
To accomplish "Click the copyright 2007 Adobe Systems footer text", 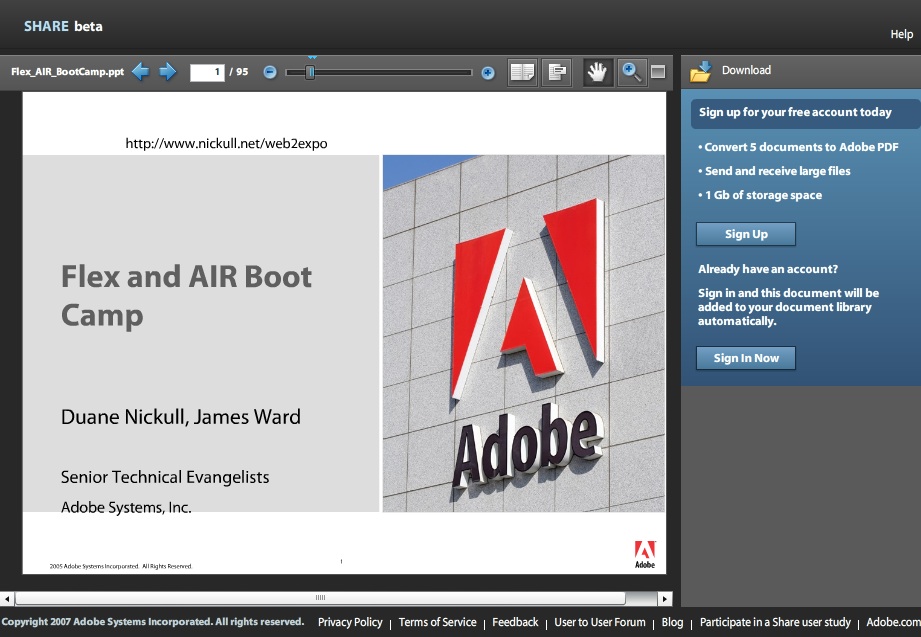I will [x=153, y=622].
